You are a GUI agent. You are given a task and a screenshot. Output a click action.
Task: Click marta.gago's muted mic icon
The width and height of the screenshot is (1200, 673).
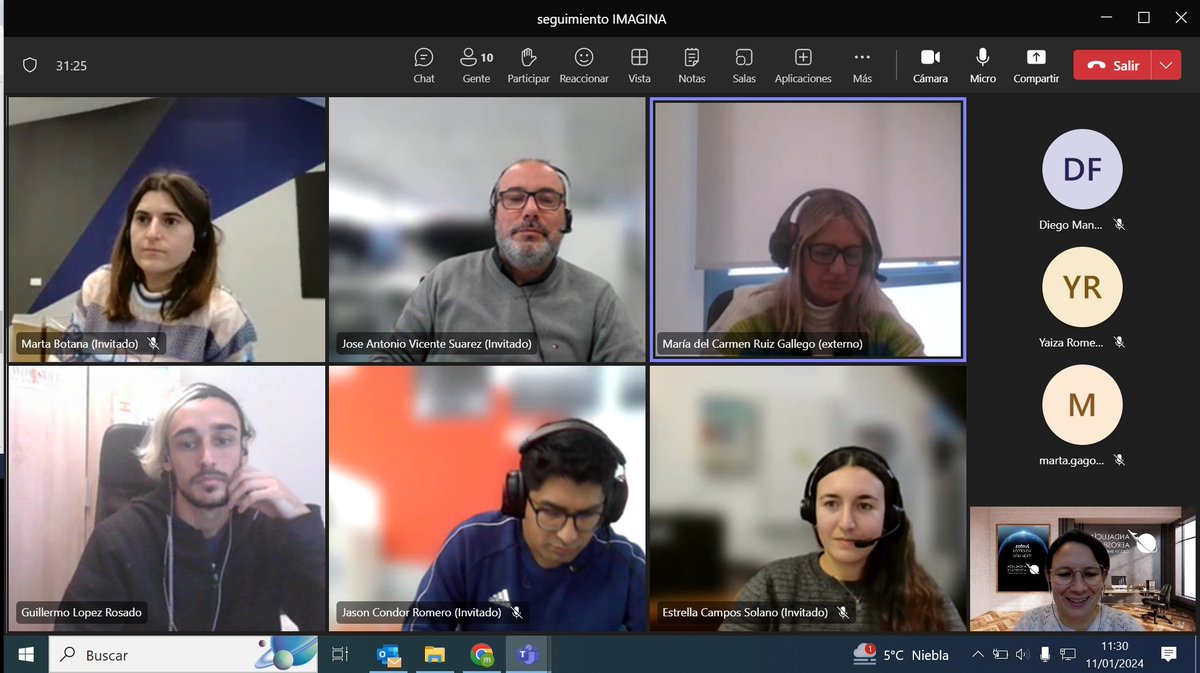[1119, 460]
